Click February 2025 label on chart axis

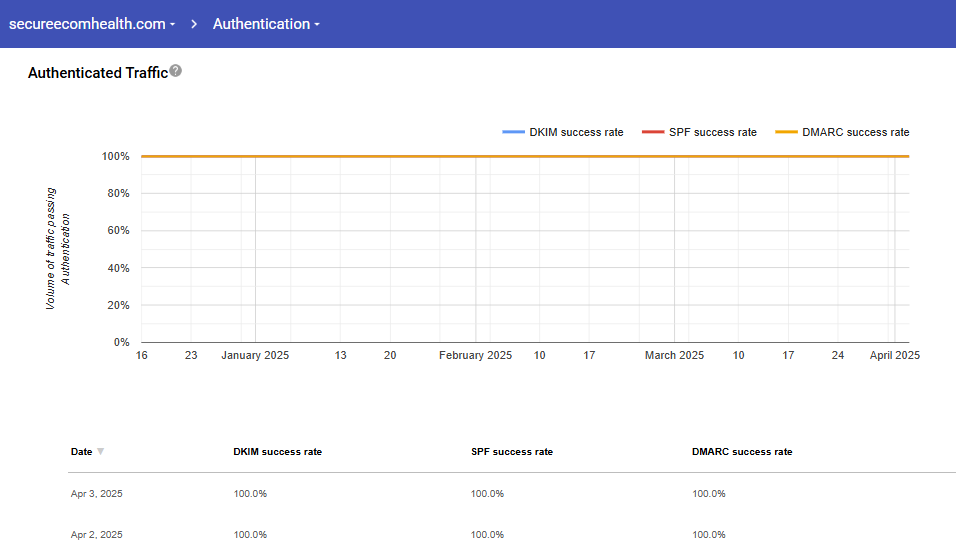475,355
